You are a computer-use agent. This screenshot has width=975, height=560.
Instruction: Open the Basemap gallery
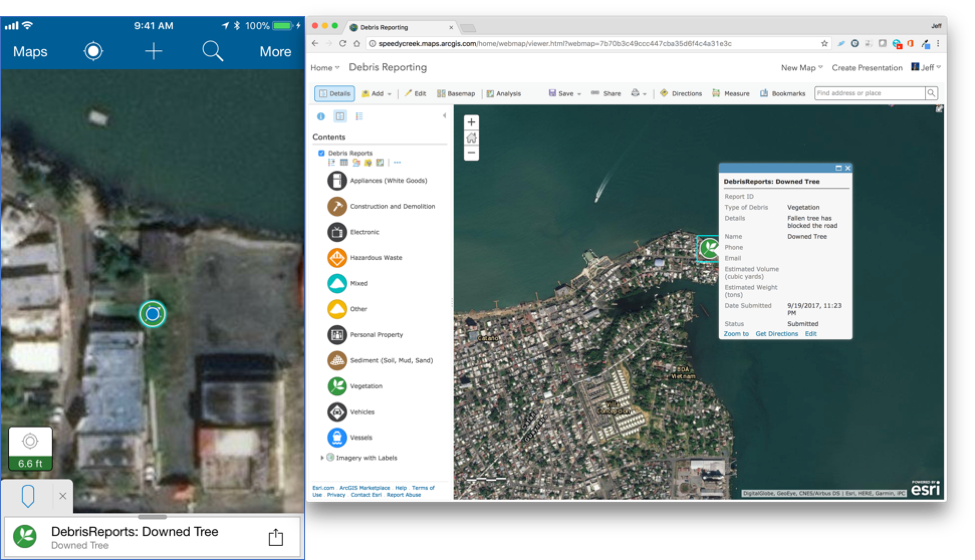(455, 93)
